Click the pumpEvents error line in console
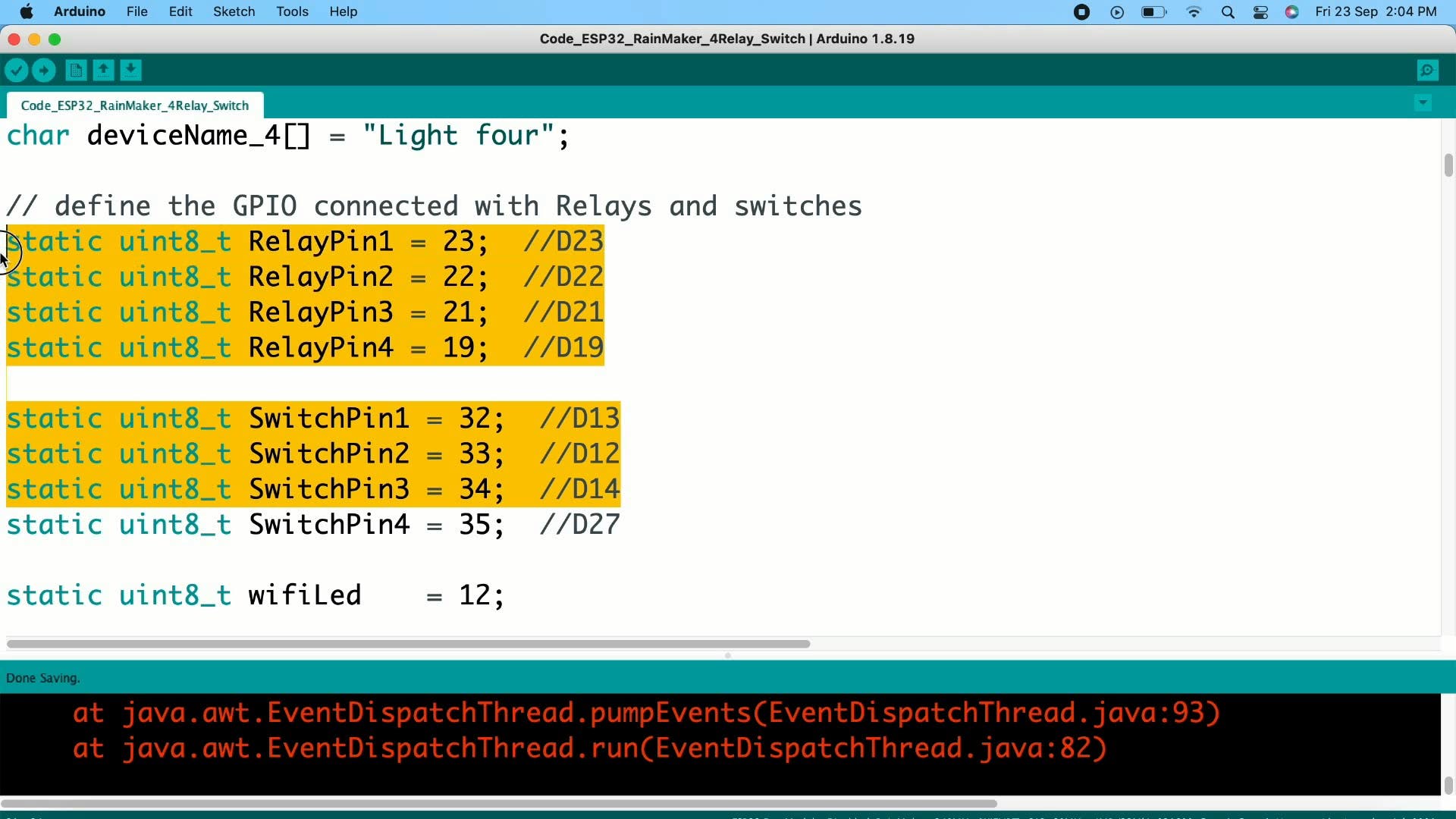 pyautogui.click(x=646, y=713)
